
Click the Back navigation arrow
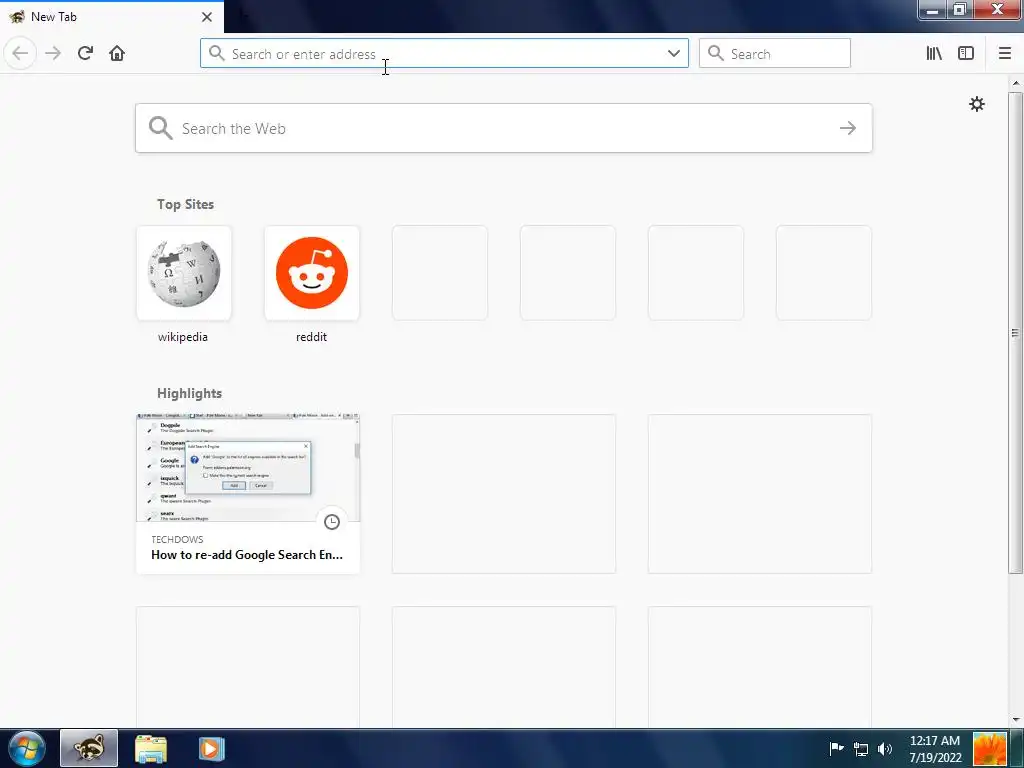[x=20, y=53]
